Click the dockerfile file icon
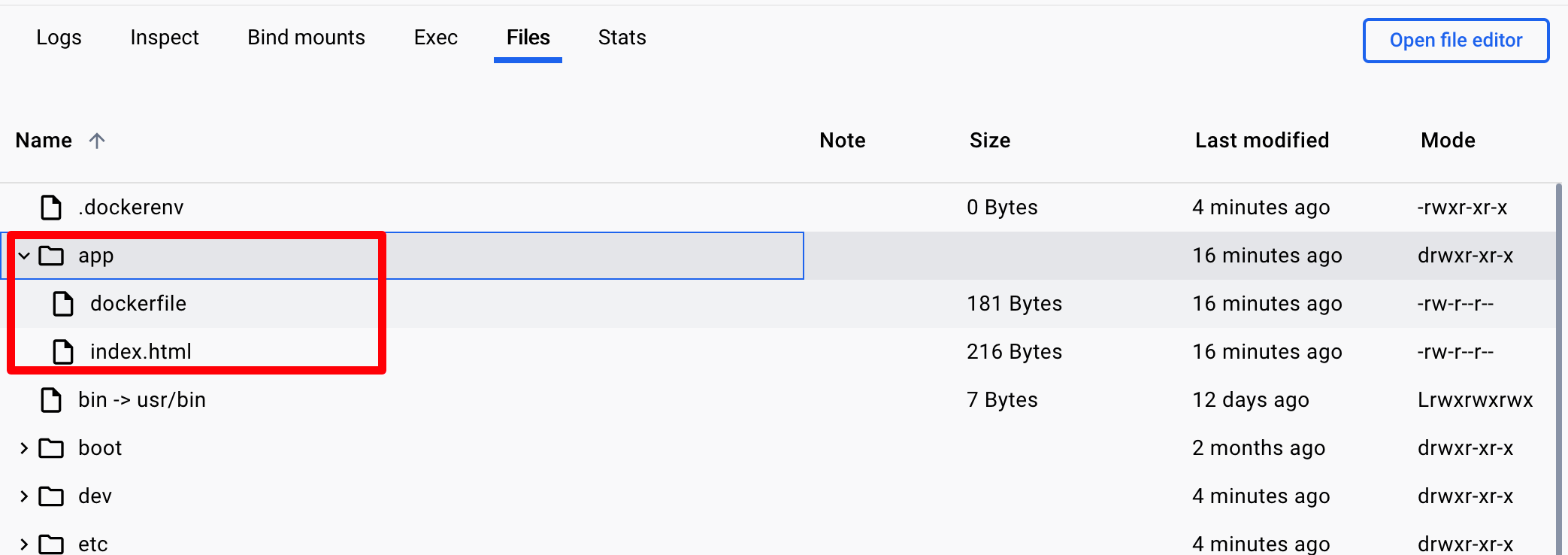The height and width of the screenshot is (555, 1568). tap(63, 304)
